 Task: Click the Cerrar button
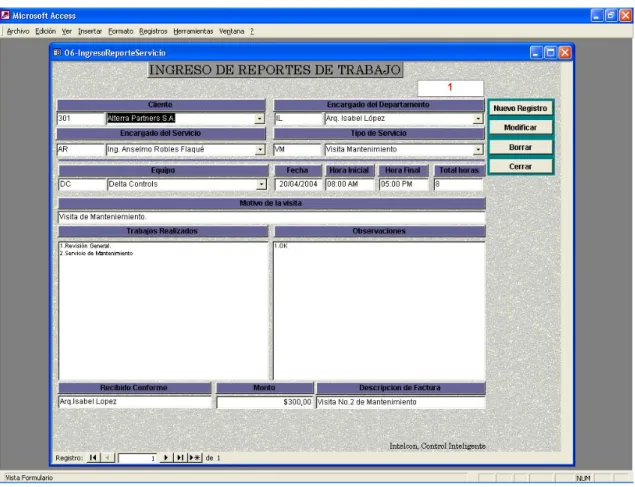tap(520, 166)
